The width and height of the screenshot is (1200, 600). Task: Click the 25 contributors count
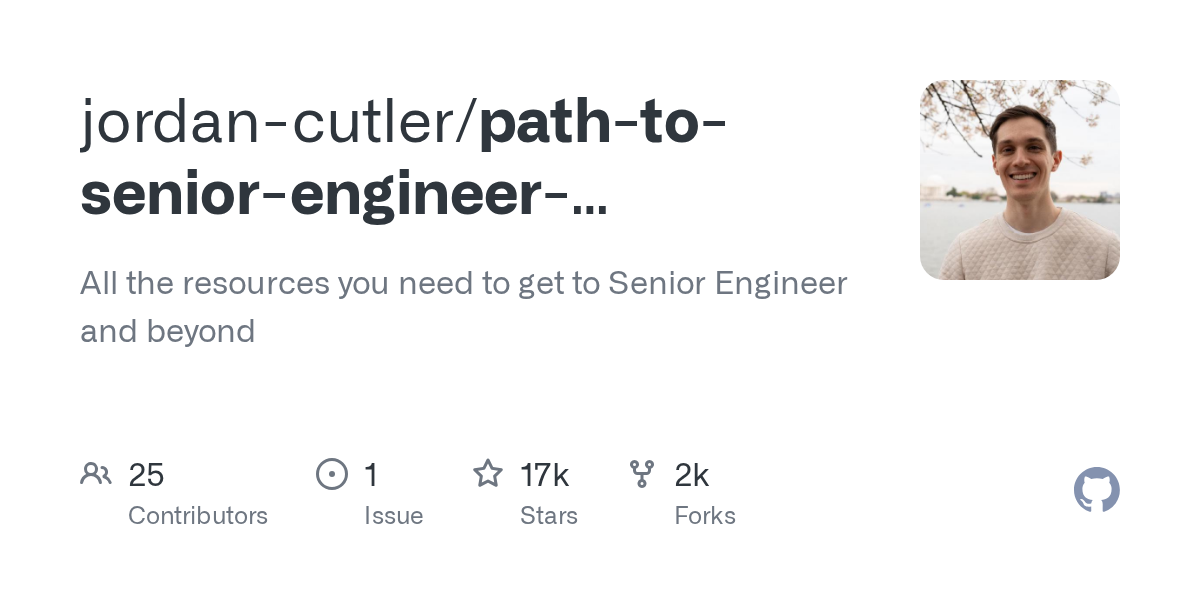pyautogui.click(x=146, y=475)
